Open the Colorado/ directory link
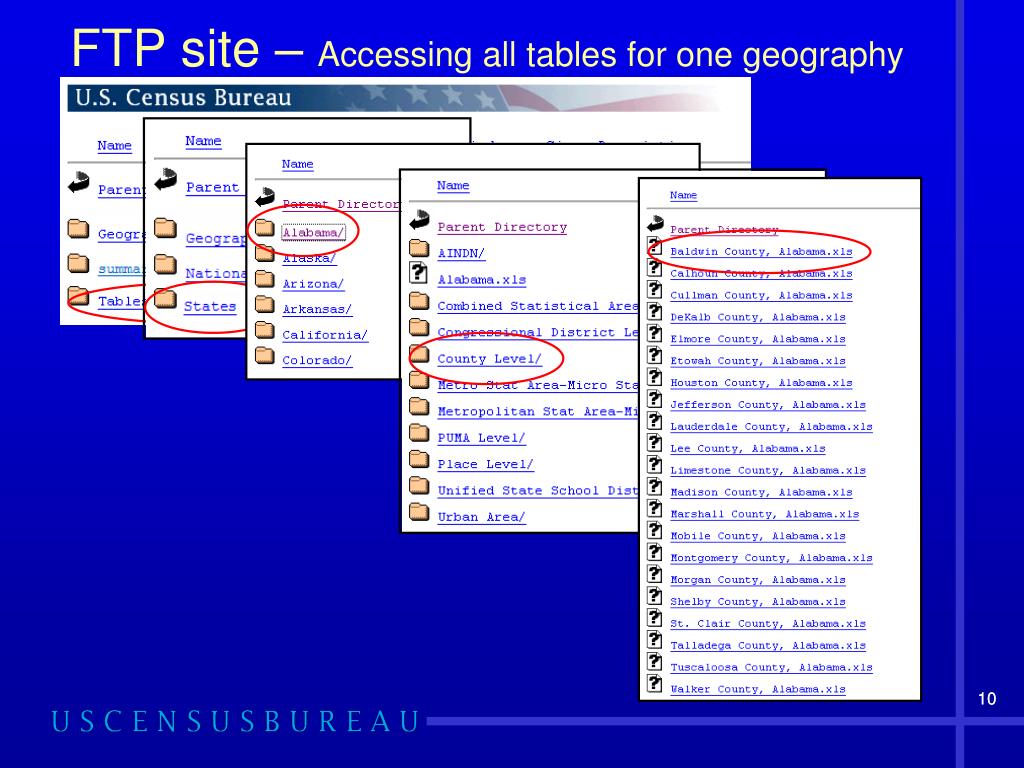 point(317,360)
